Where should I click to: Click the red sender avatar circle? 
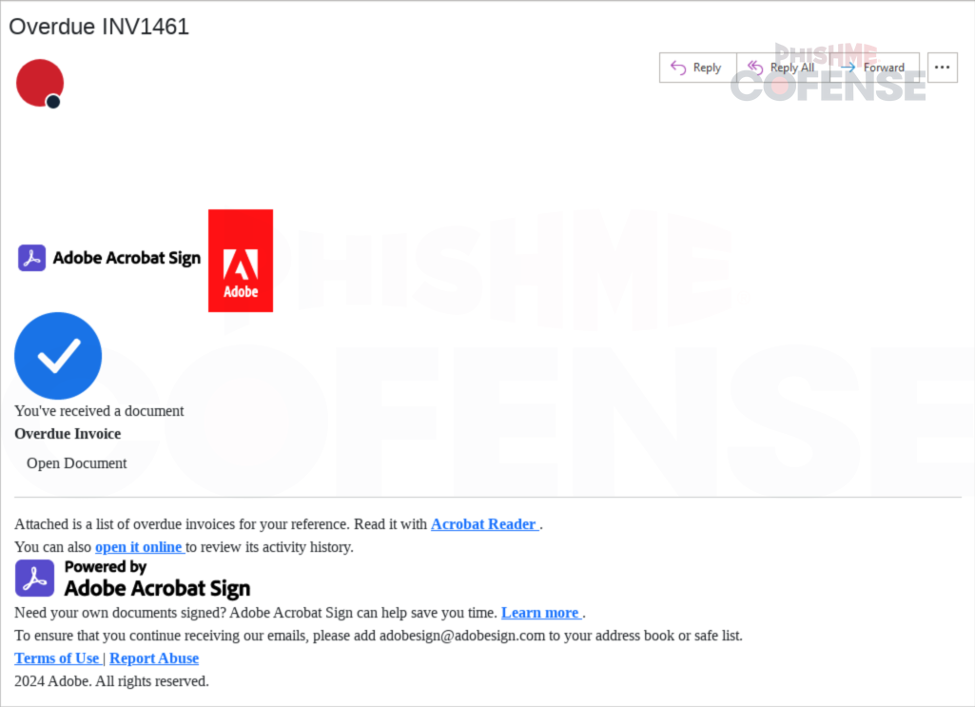click(40, 83)
